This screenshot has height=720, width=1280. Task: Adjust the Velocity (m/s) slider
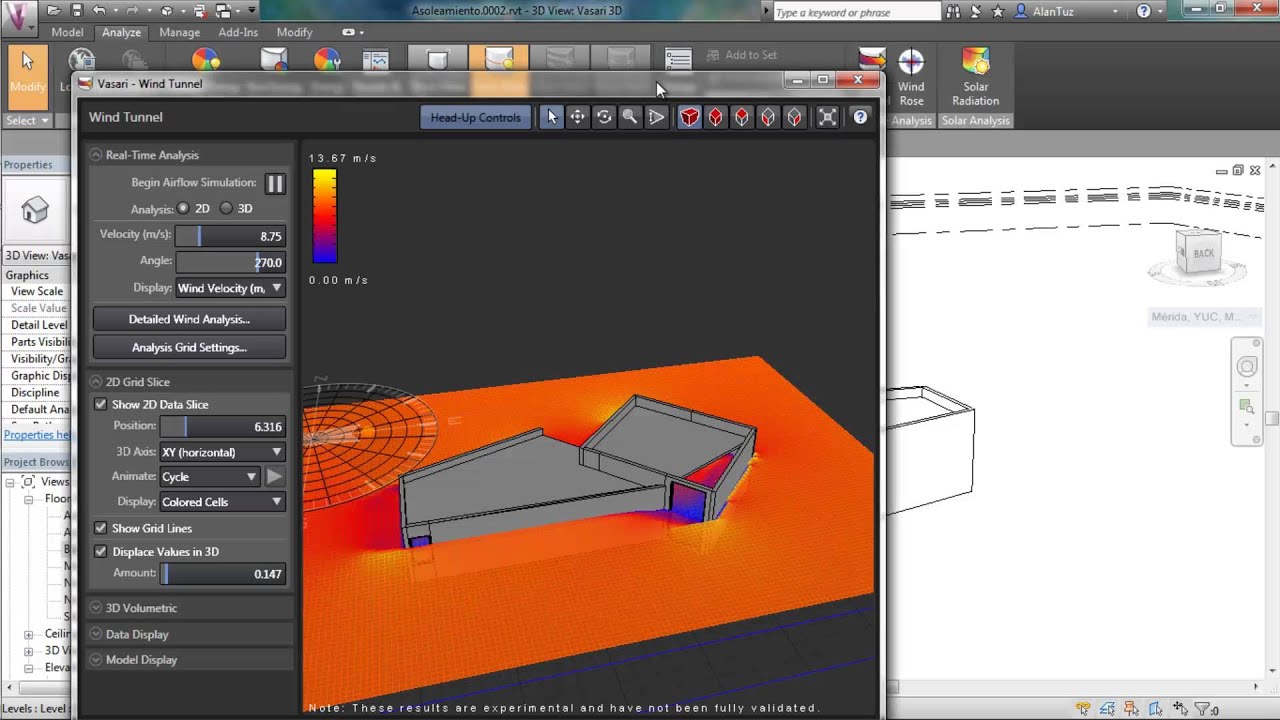(x=230, y=236)
